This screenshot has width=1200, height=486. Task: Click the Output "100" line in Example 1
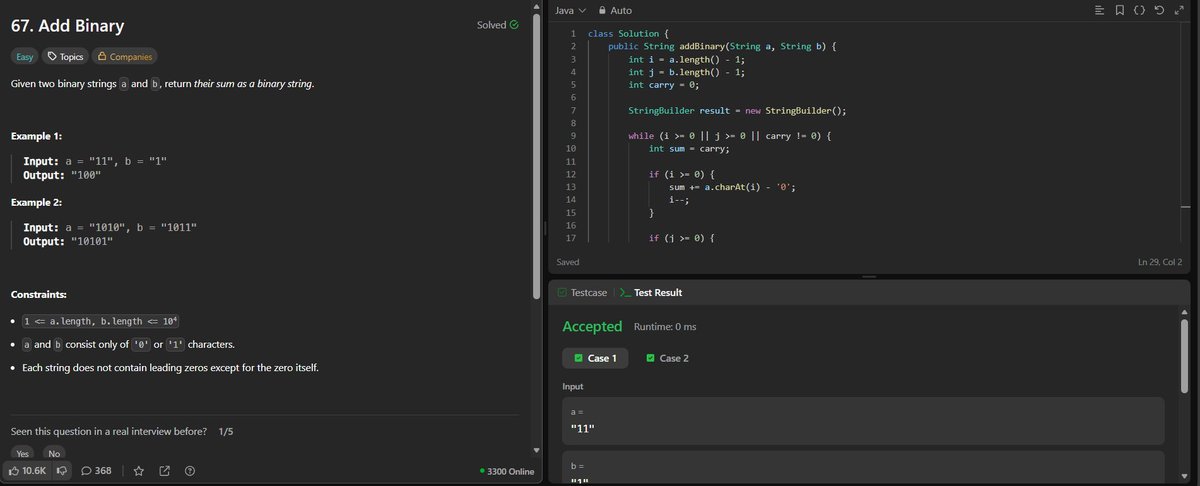tap(62, 175)
